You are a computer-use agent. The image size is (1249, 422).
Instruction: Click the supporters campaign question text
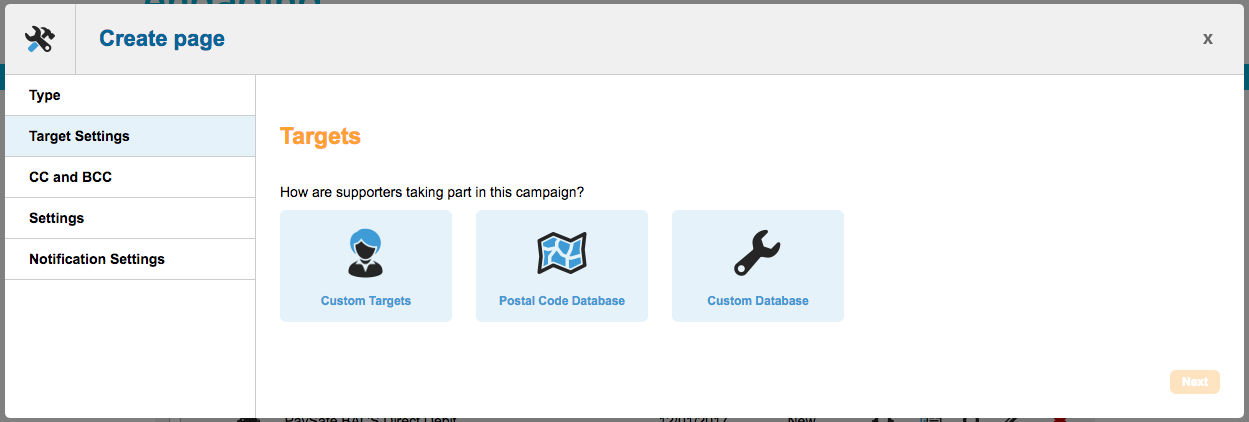click(x=432, y=191)
